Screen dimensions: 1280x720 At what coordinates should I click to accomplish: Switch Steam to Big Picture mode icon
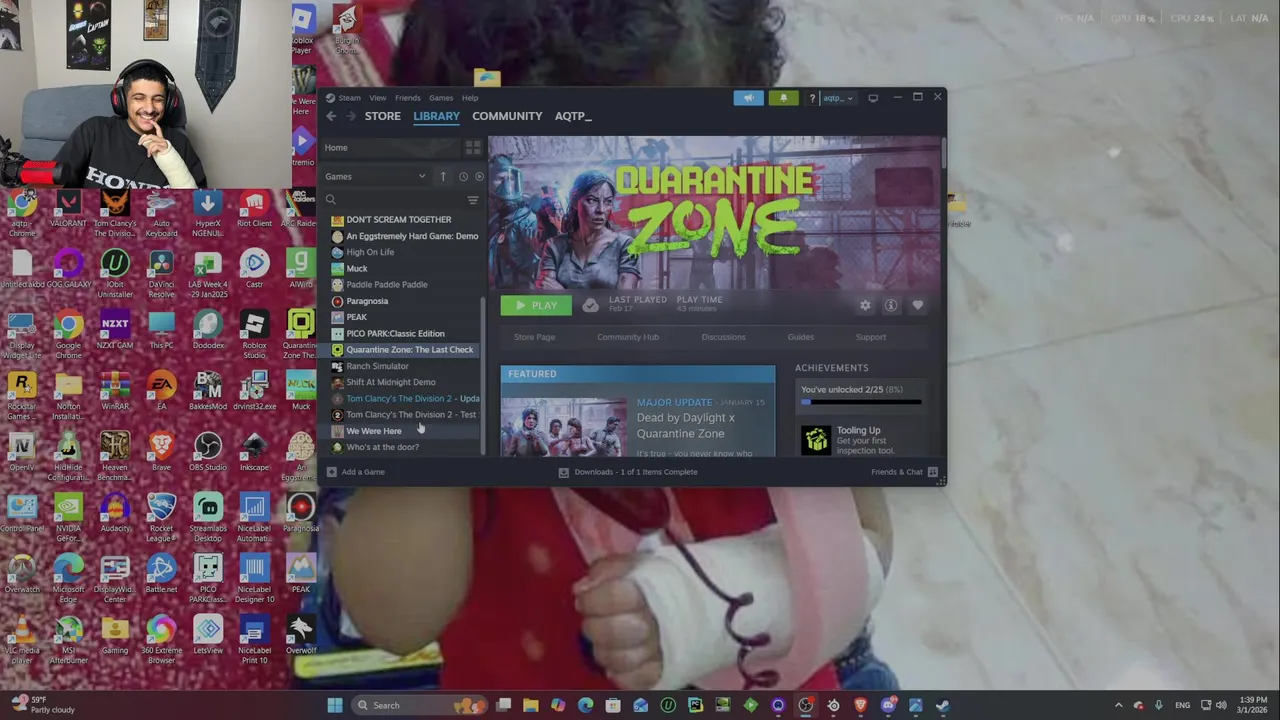tap(873, 98)
